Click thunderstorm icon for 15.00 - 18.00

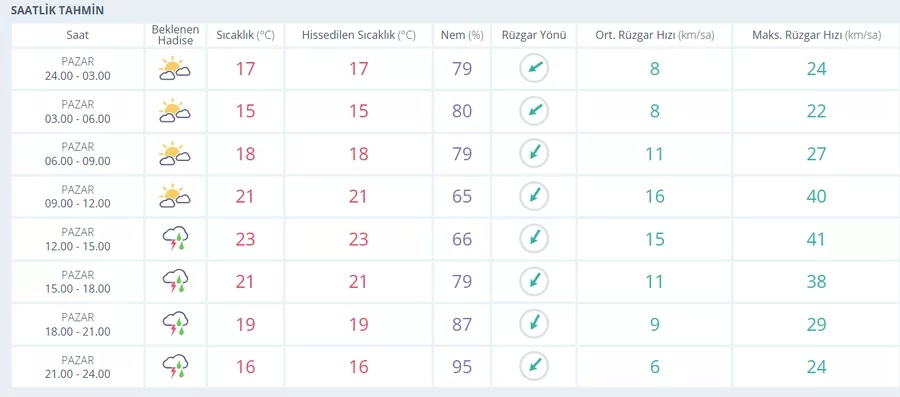[x=175, y=281]
